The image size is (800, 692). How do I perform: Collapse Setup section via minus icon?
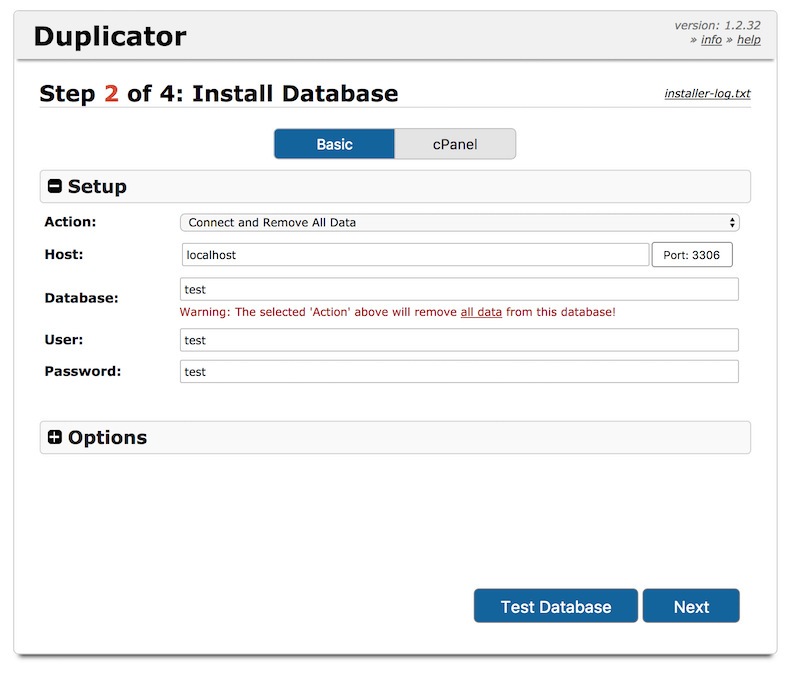(x=55, y=186)
